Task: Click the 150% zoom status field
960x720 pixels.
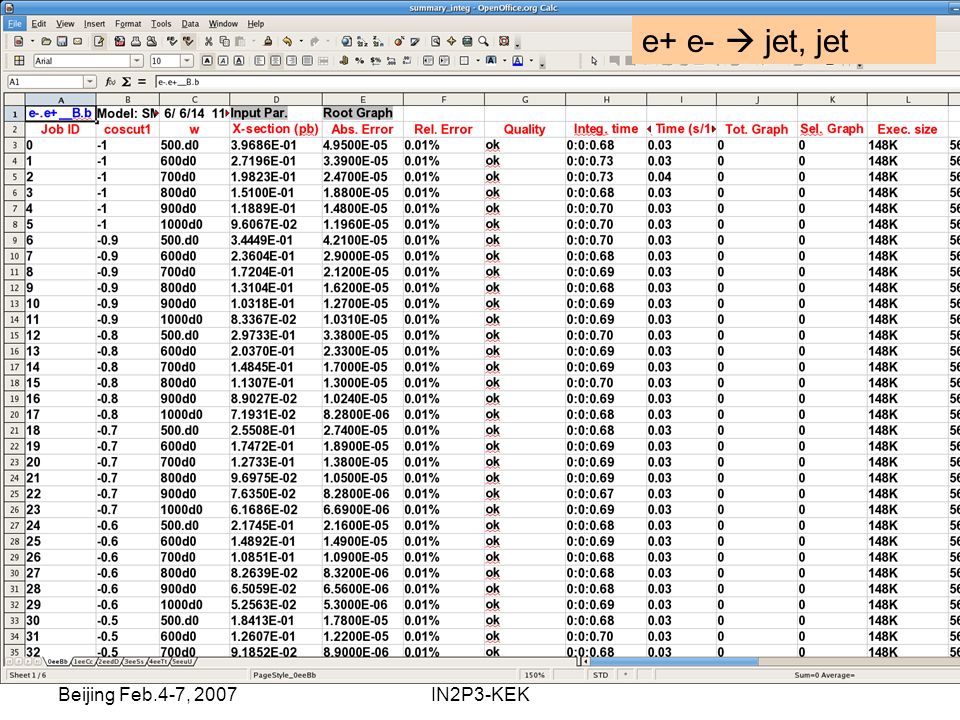Action: 534,675
